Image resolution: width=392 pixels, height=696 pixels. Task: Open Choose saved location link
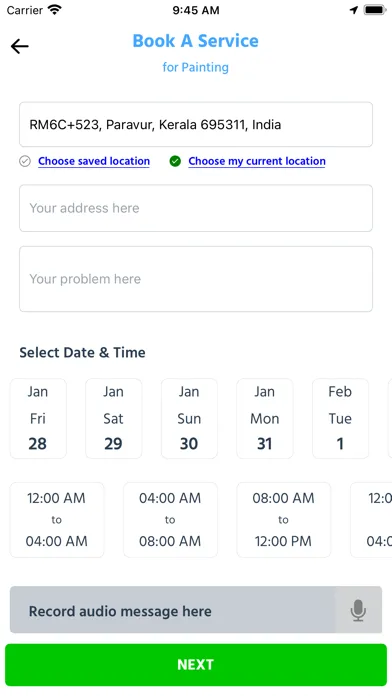coord(94,161)
